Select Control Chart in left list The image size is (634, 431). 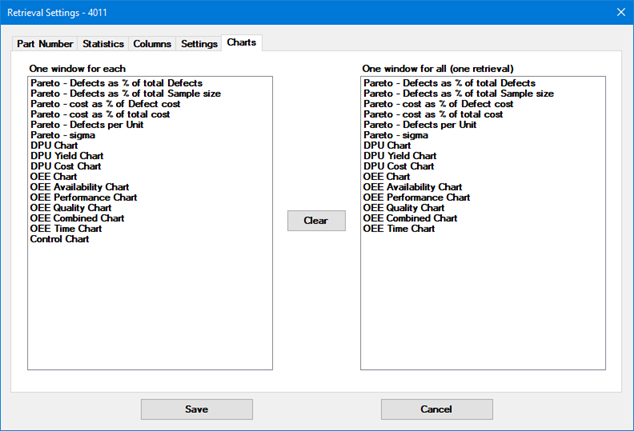59,239
